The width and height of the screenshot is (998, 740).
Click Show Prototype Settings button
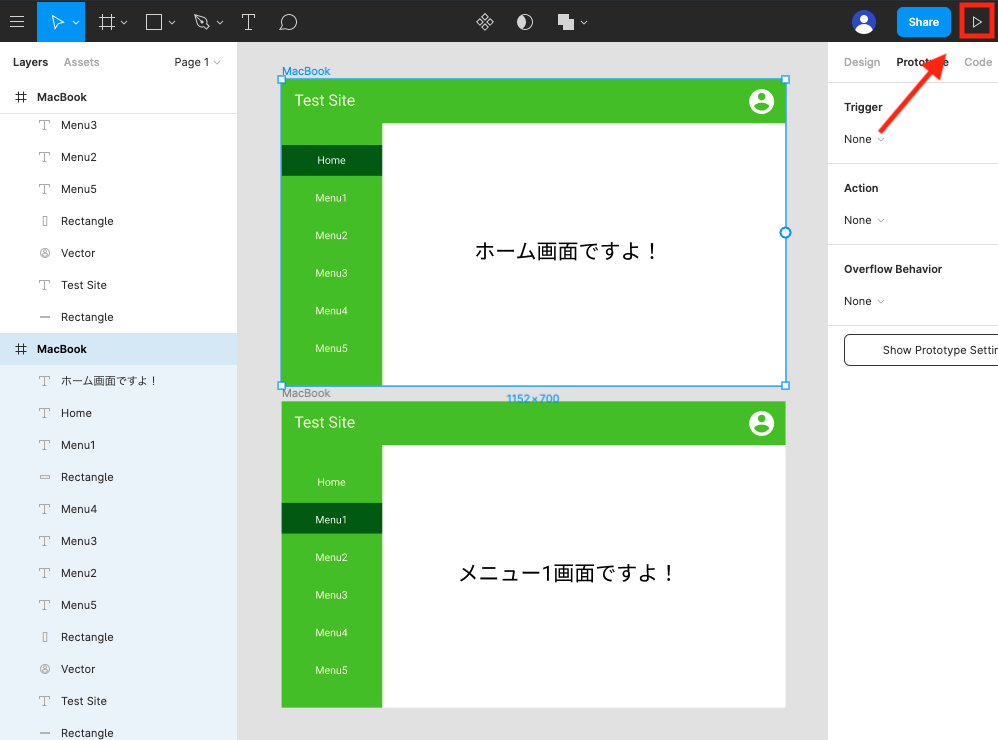[921, 350]
